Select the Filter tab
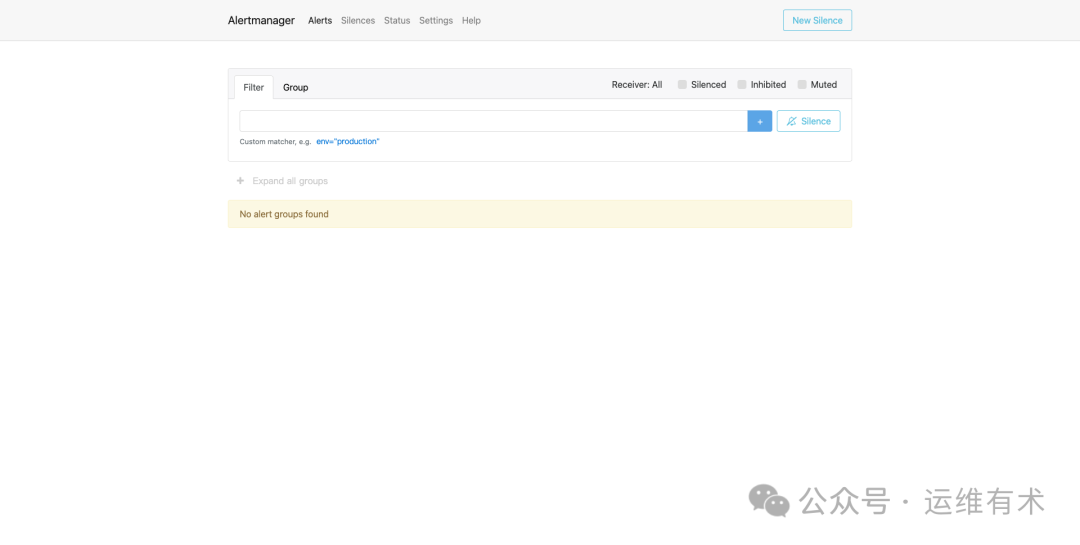 (253, 88)
